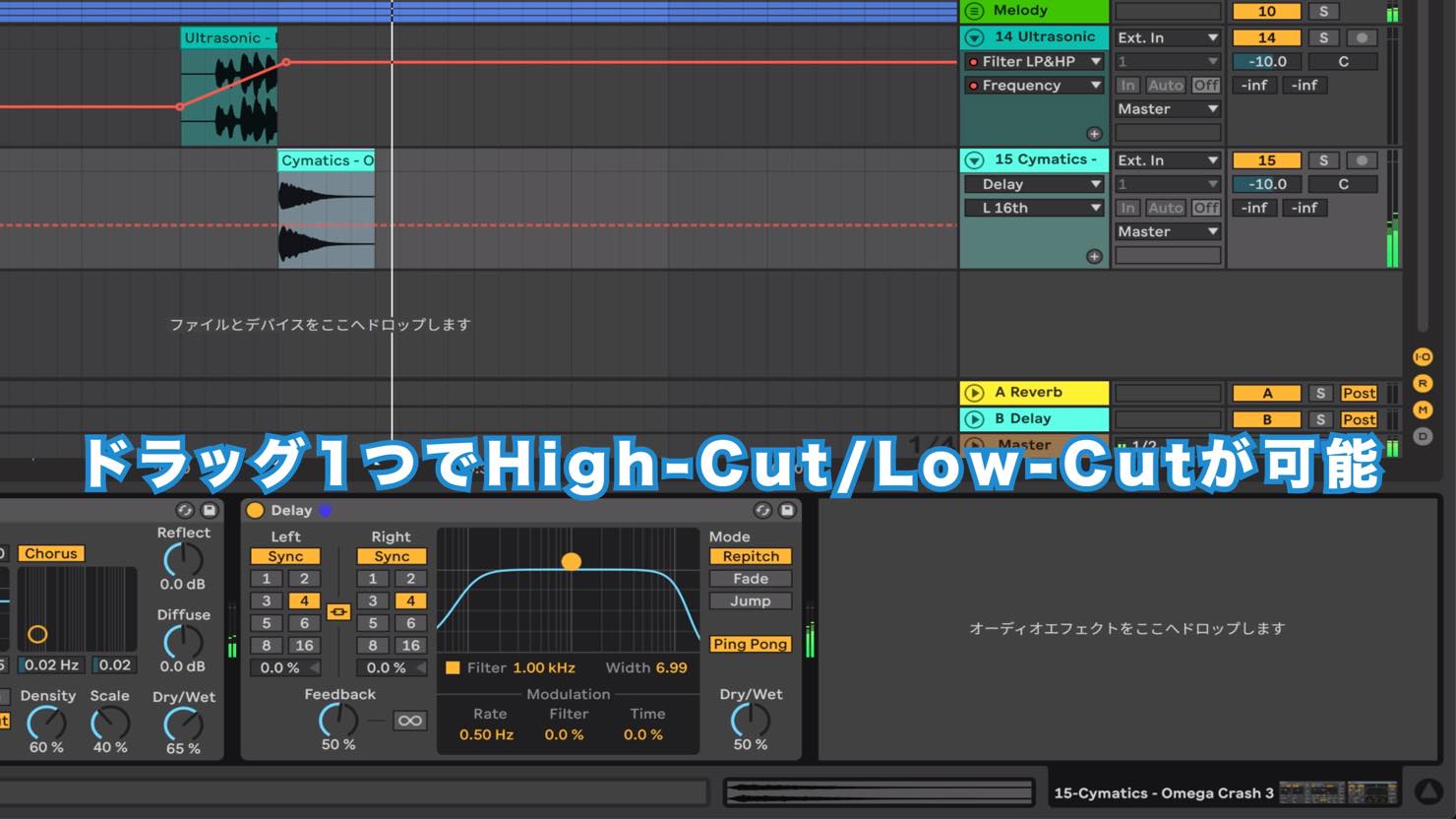Solo the 14 Ultrasonic track
The image size is (1456, 819).
click(x=1323, y=37)
